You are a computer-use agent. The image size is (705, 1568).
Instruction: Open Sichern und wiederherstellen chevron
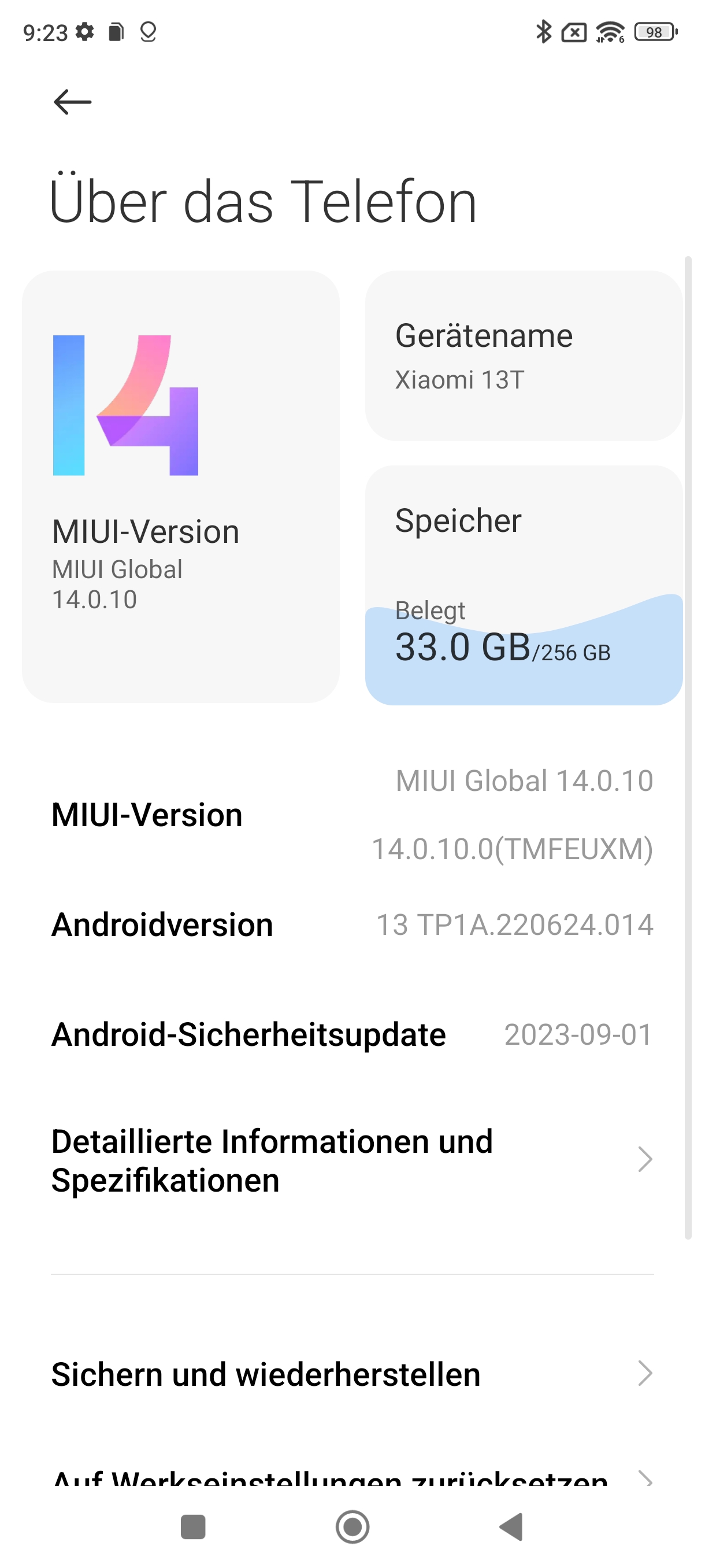pos(645,1374)
